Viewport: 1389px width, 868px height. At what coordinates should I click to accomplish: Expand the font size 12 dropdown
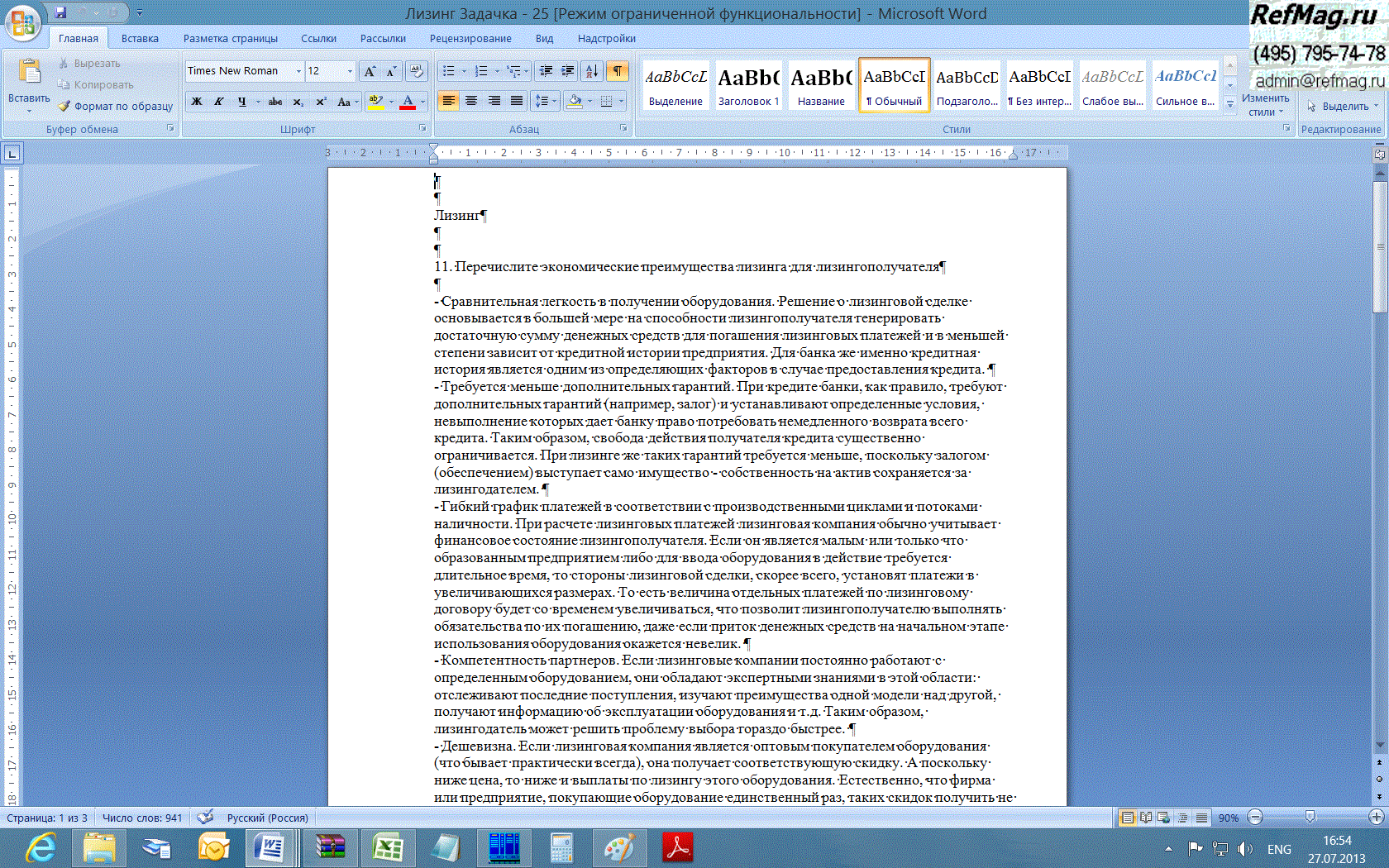pyautogui.click(x=350, y=71)
